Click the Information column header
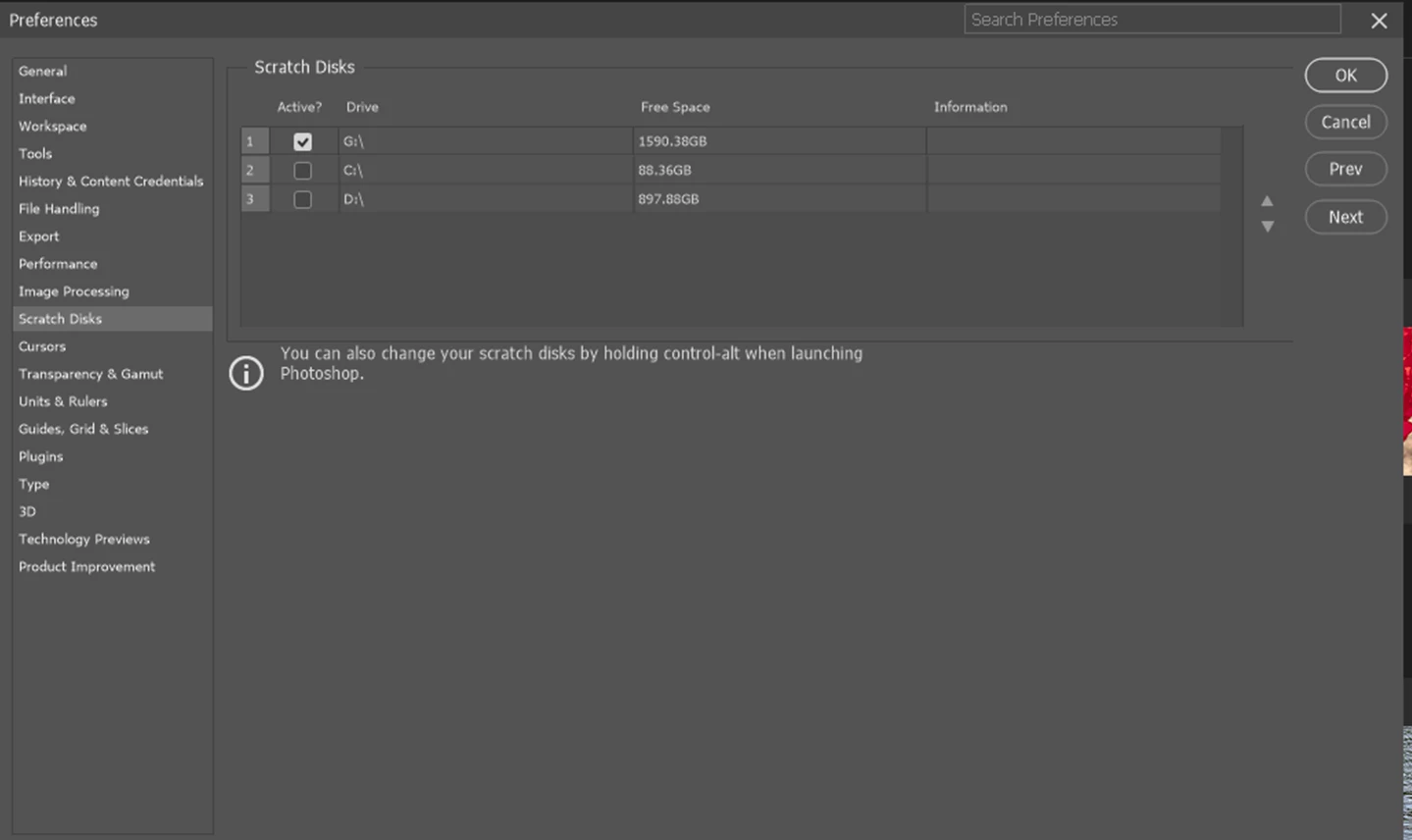Viewport: 1412px width, 840px height. tap(970, 107)
